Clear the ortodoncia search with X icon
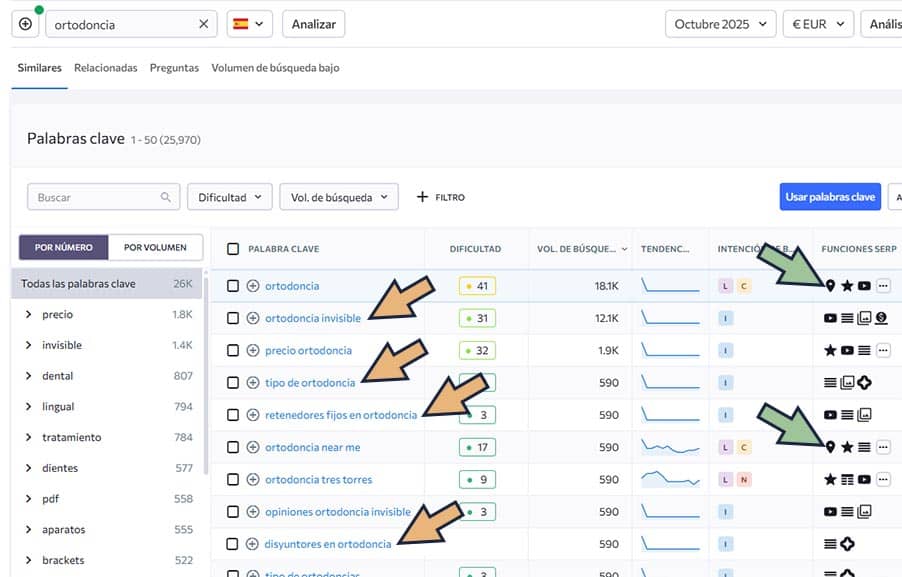 click(x=204, y=24)
